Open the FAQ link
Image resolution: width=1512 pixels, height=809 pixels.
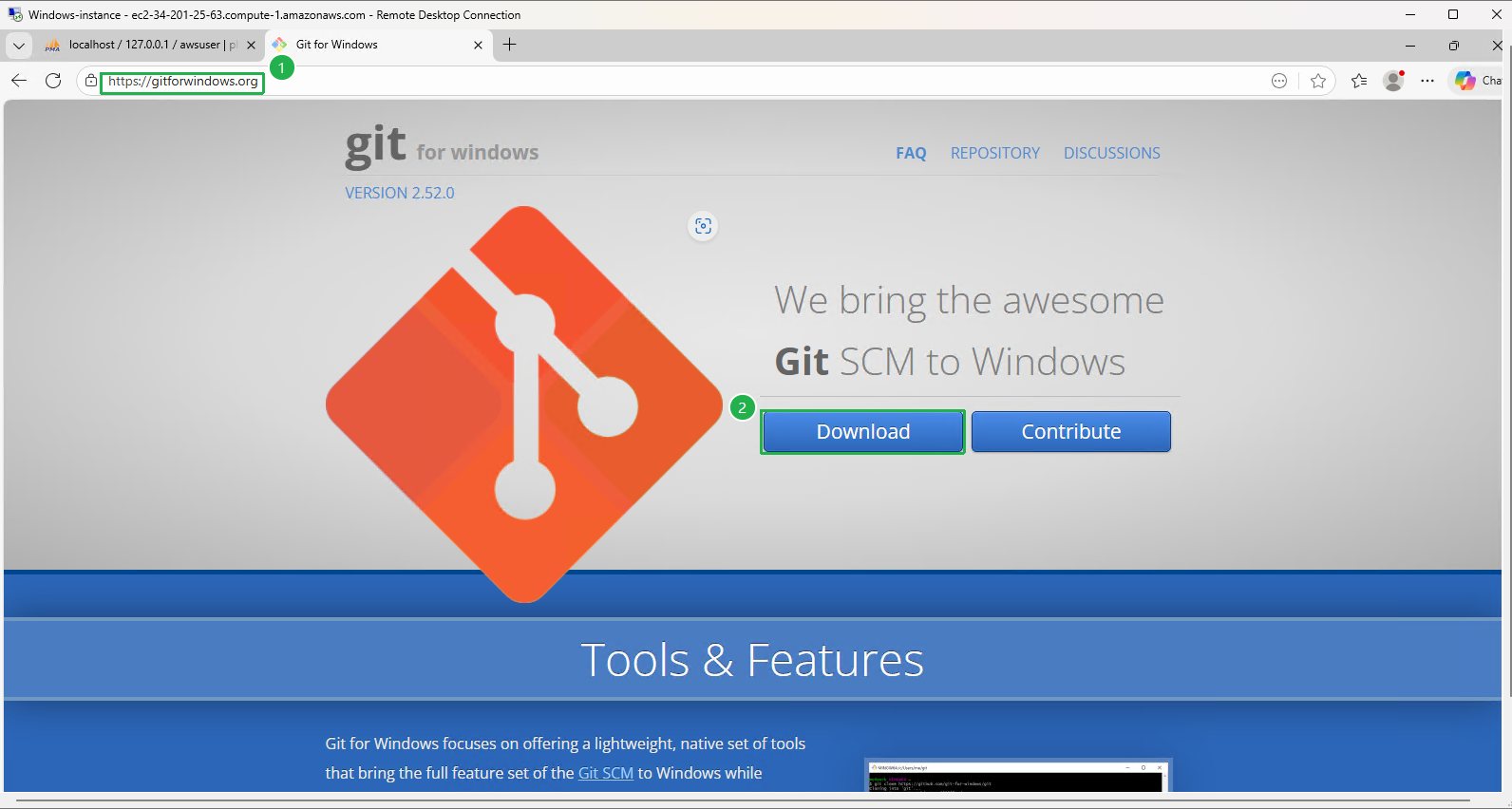coord(911,153)
